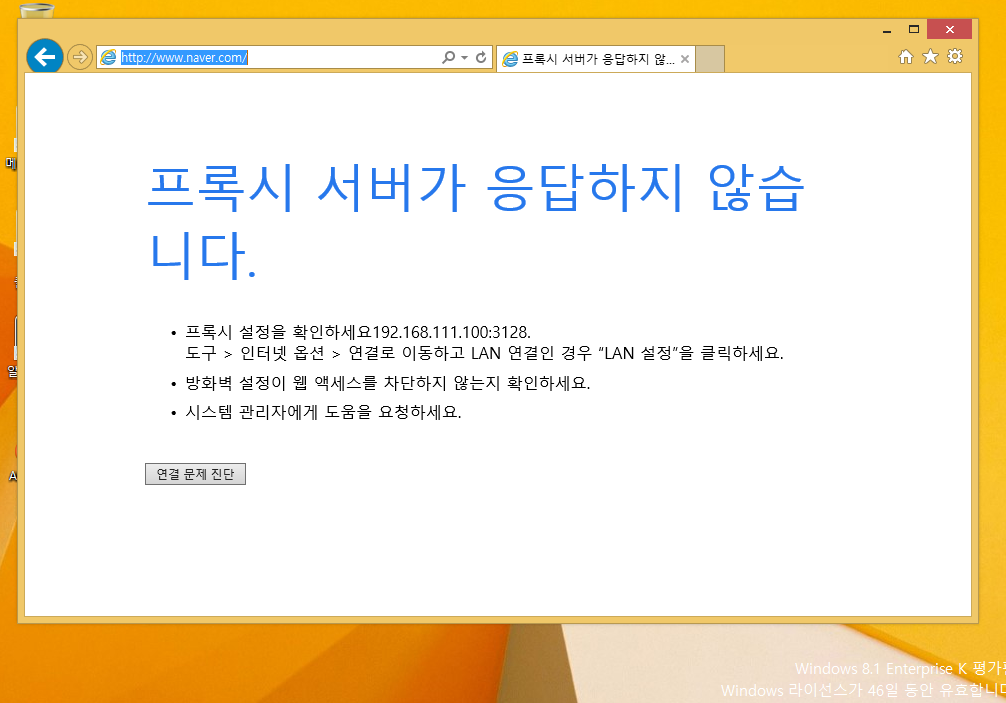Screen dimensions: 1006x703
Task: Open the address bar autocomplete dropdown arrow
Action: 464,58
